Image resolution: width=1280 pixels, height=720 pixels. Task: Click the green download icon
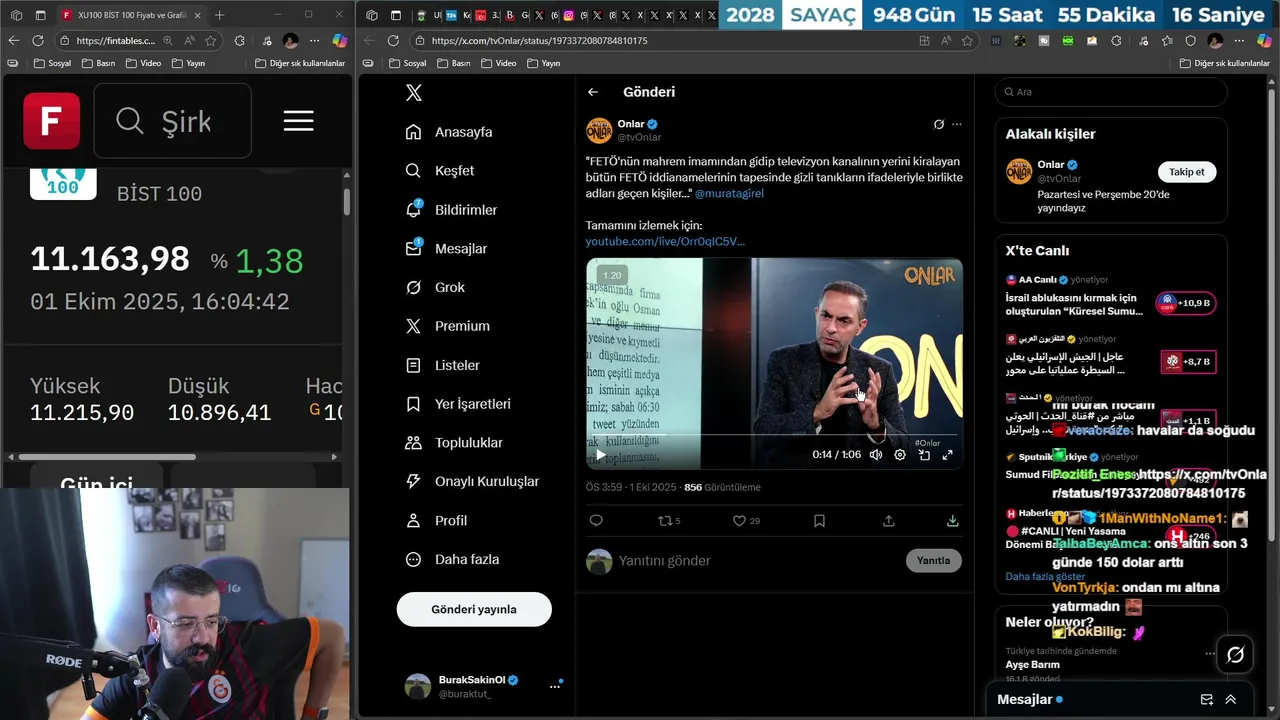pos(953,521)
